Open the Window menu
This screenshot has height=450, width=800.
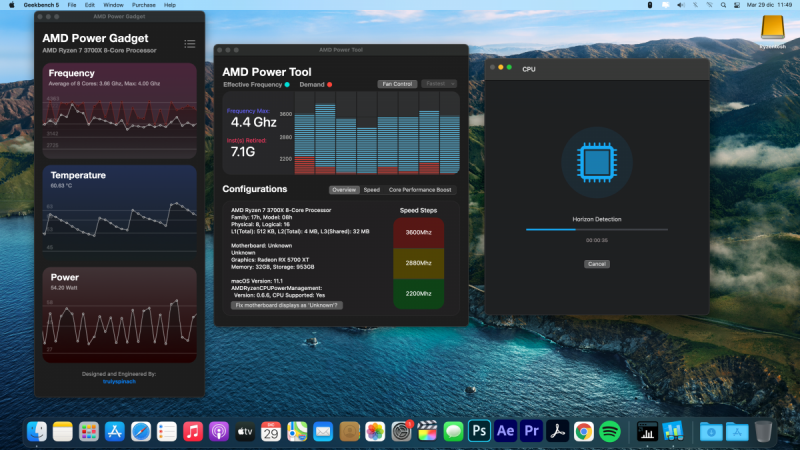click(113, 5)
